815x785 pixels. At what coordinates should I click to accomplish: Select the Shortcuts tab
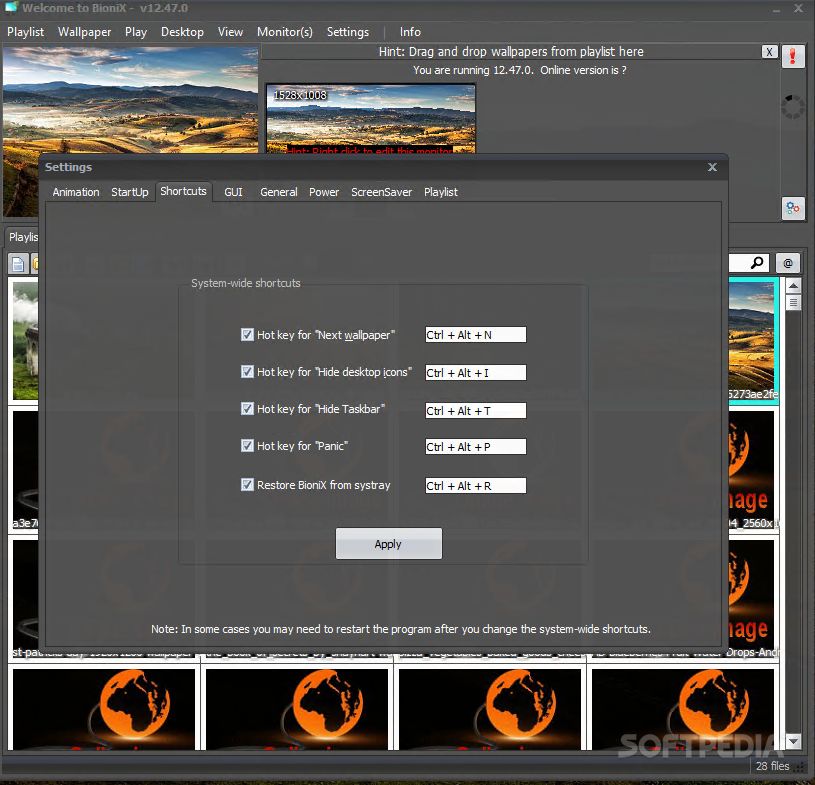click(183, 191)
